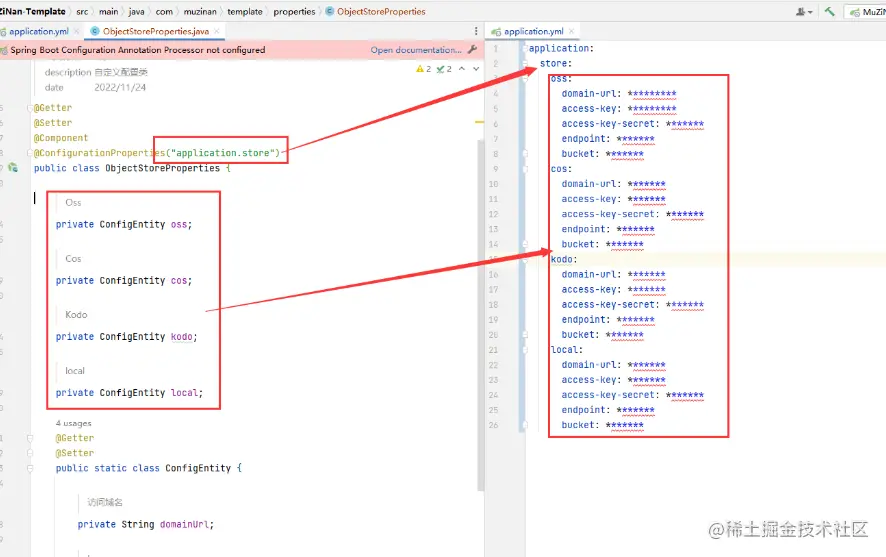The height and width of the screenshot is (557, 886).
Task: Click the green typo count checkmark indicator
Action: click(444, 69)
